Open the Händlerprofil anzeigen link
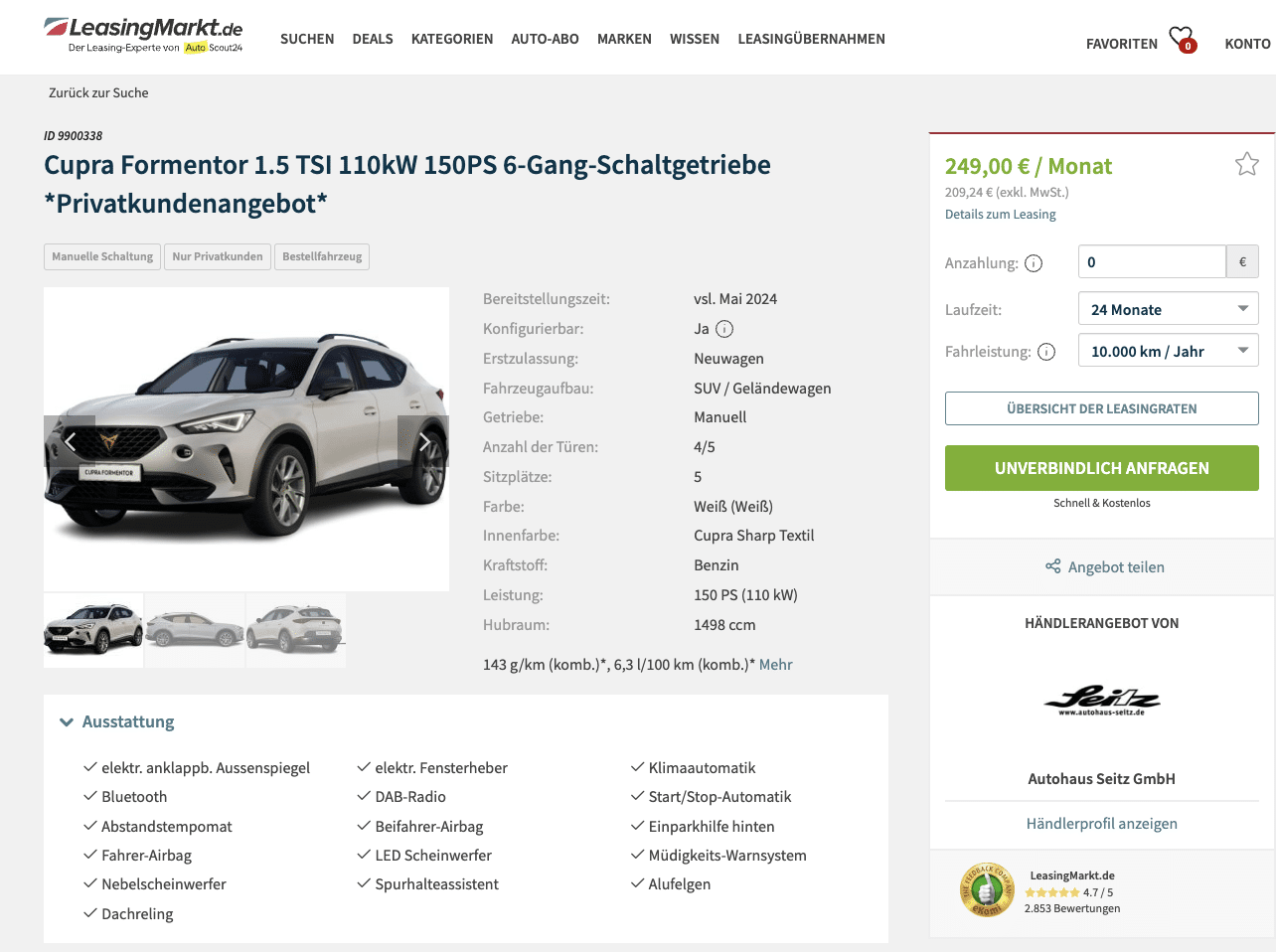This screenshot has height=952, width=1276. (x=1102, y=824)
